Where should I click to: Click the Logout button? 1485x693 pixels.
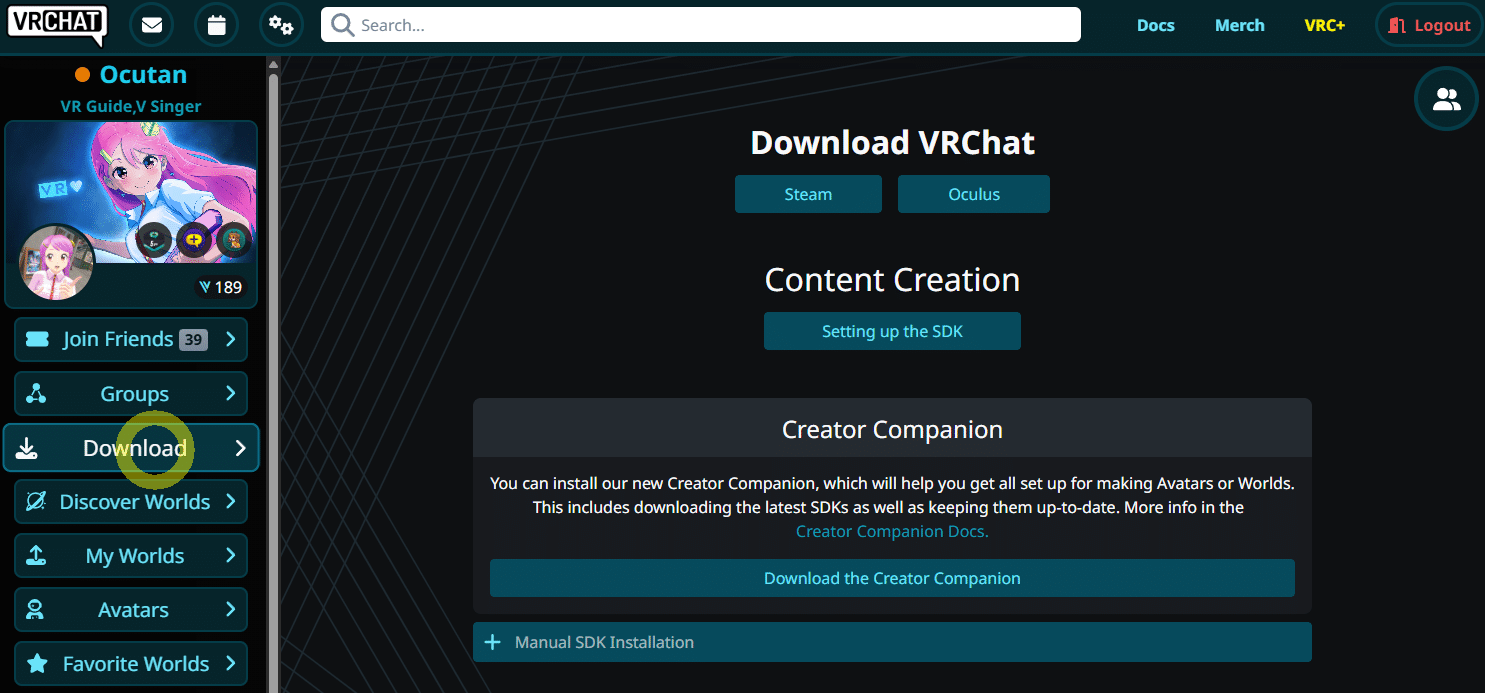tap(1428, 26)
